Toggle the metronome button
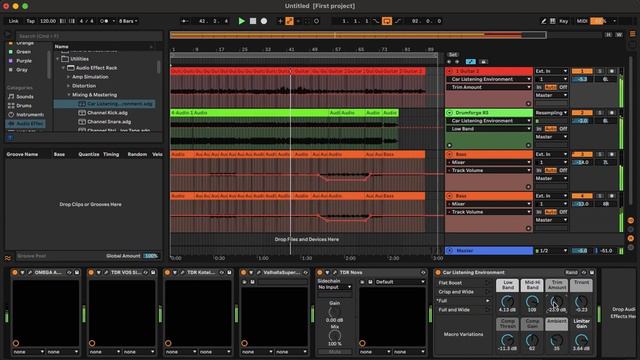Screen dimensions: 640x360 pos(104,21)
